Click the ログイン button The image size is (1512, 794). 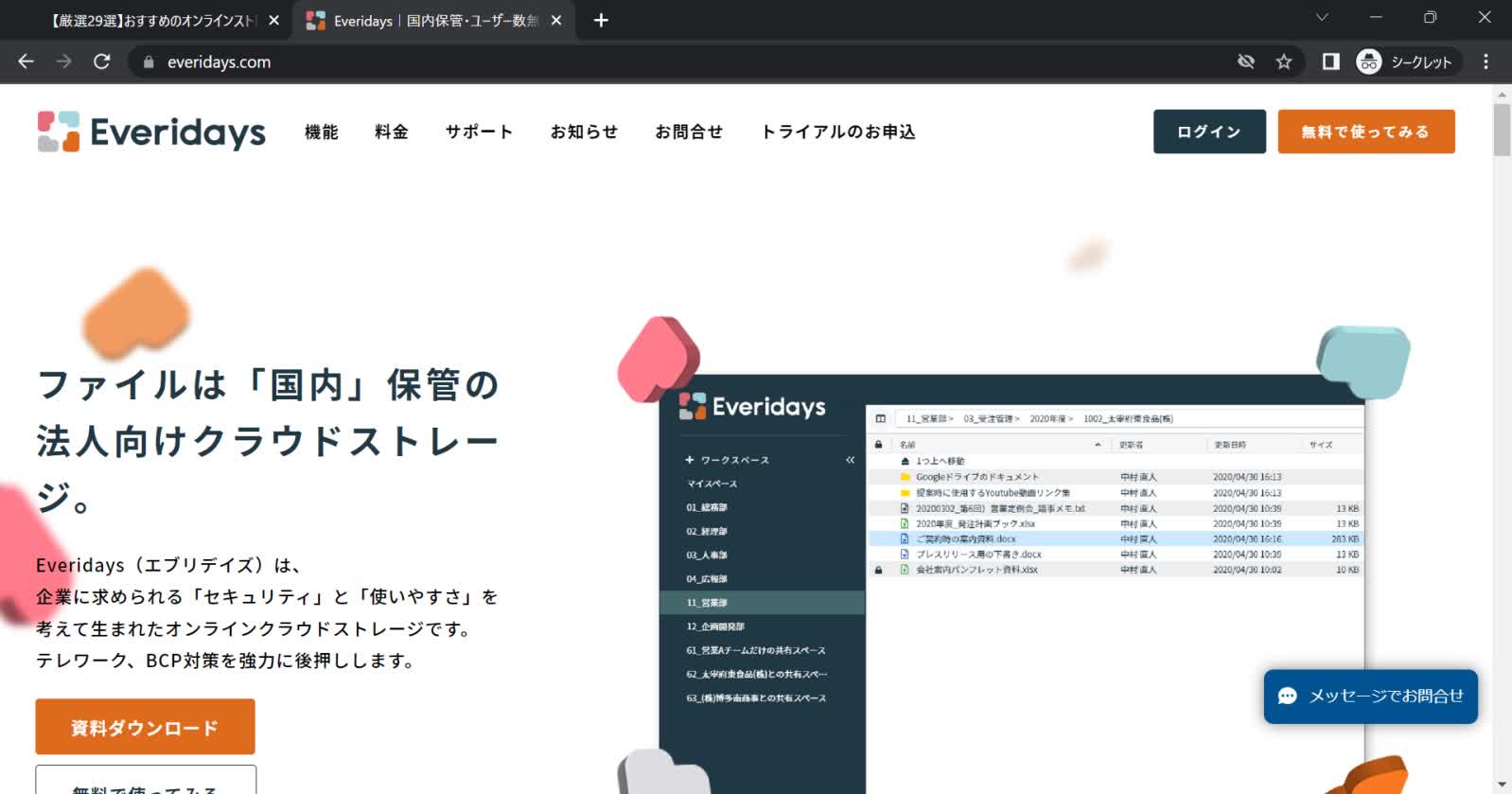click(1209, 132)
